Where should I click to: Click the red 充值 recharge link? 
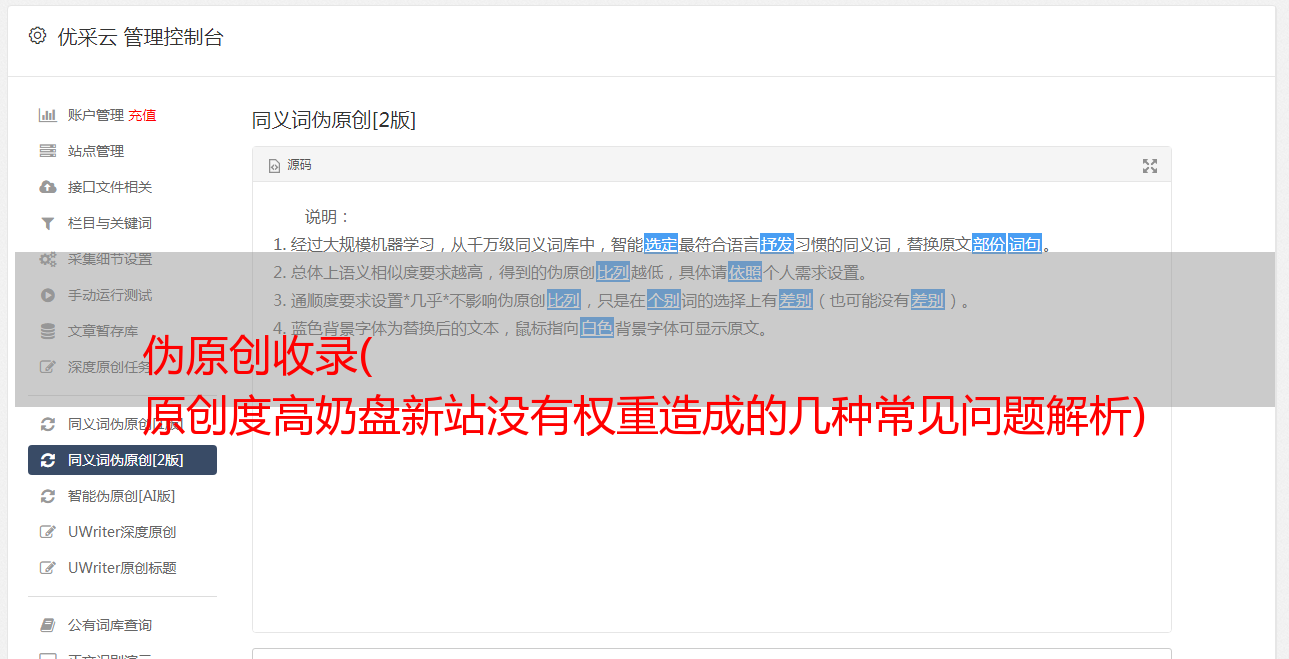pos(142,115)
